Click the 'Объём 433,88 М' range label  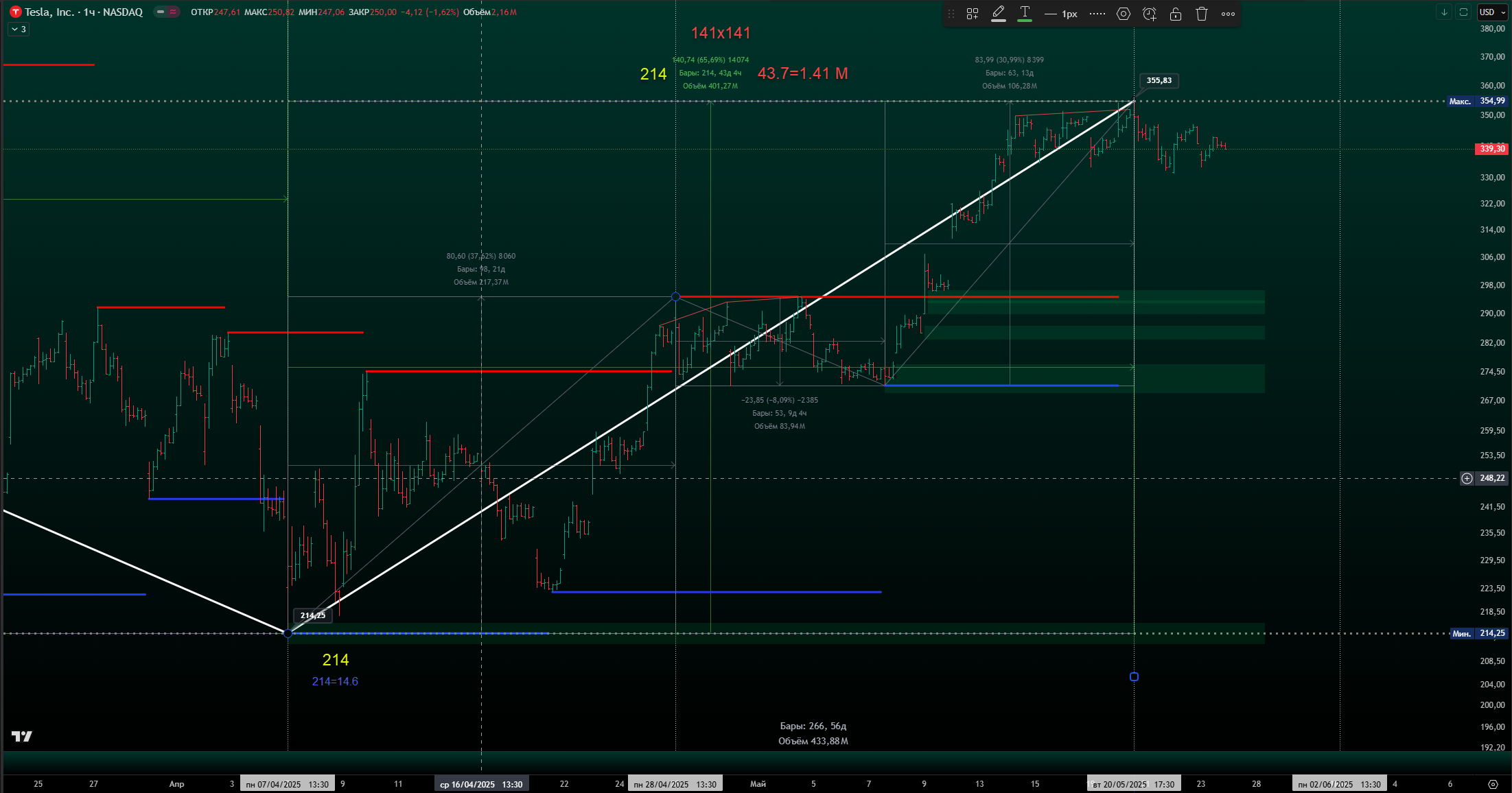tap(813, 741)
